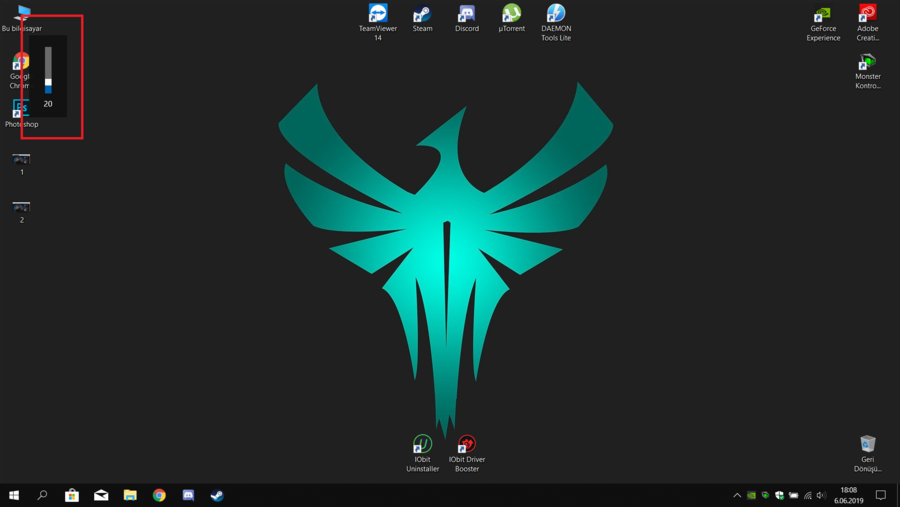
Task: Open IObit Uninstaller shortcut
Action: (422, 445)
